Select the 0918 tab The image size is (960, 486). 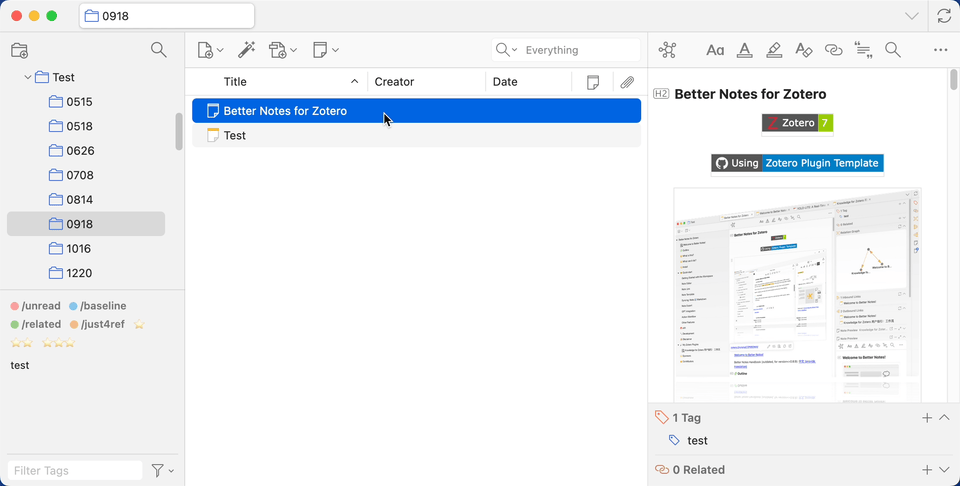tap(167, 17)
